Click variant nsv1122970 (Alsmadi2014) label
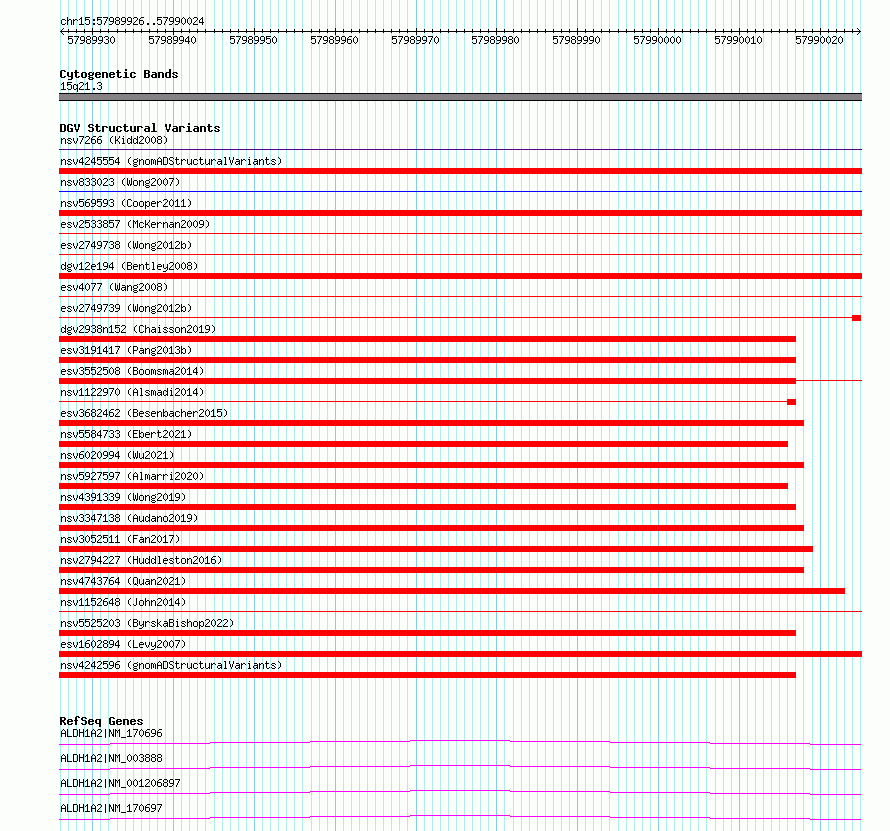The image size is (890, 831). 132,392
